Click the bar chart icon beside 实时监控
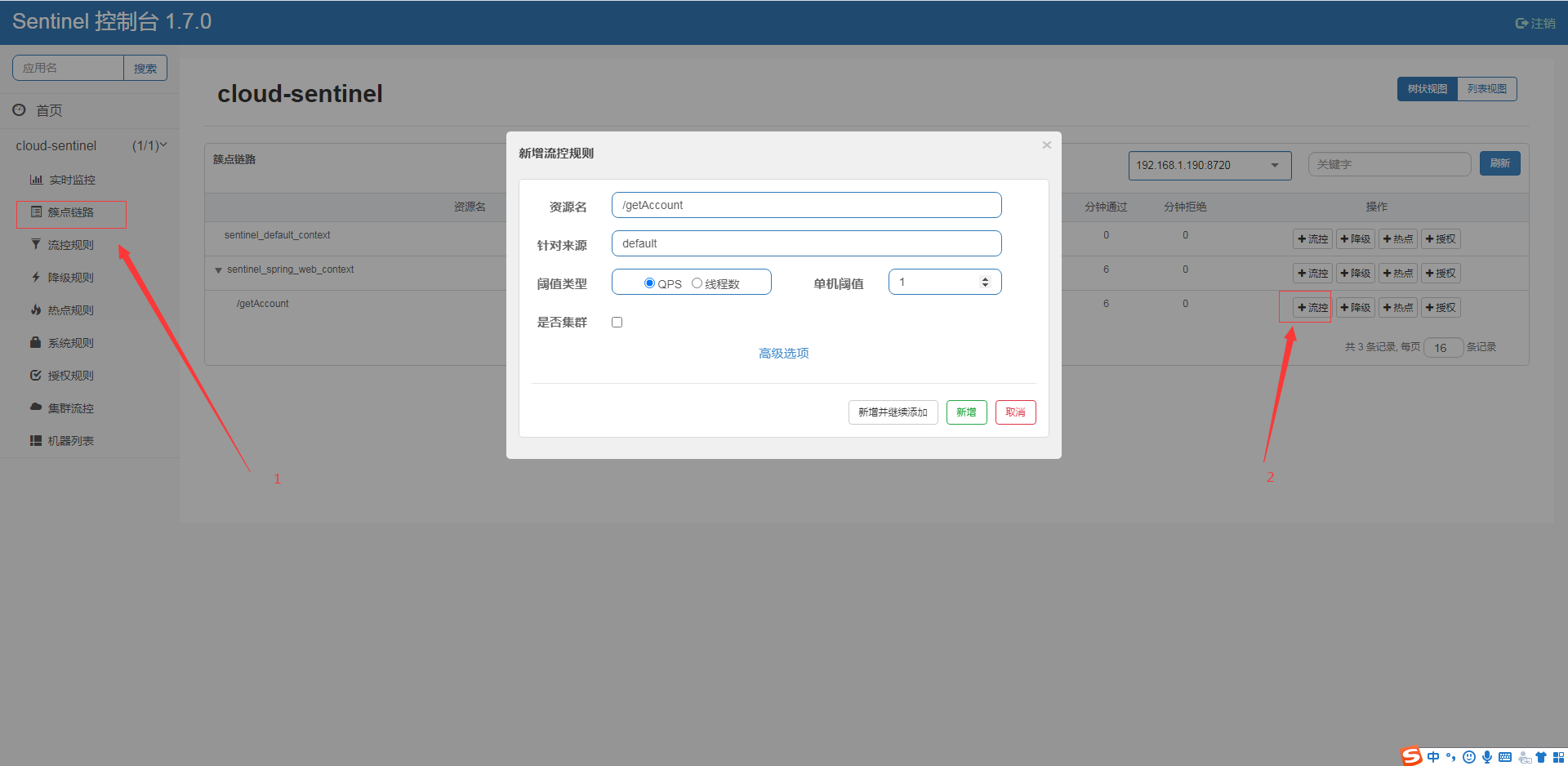1568x766 pixels. pos(36,180)
